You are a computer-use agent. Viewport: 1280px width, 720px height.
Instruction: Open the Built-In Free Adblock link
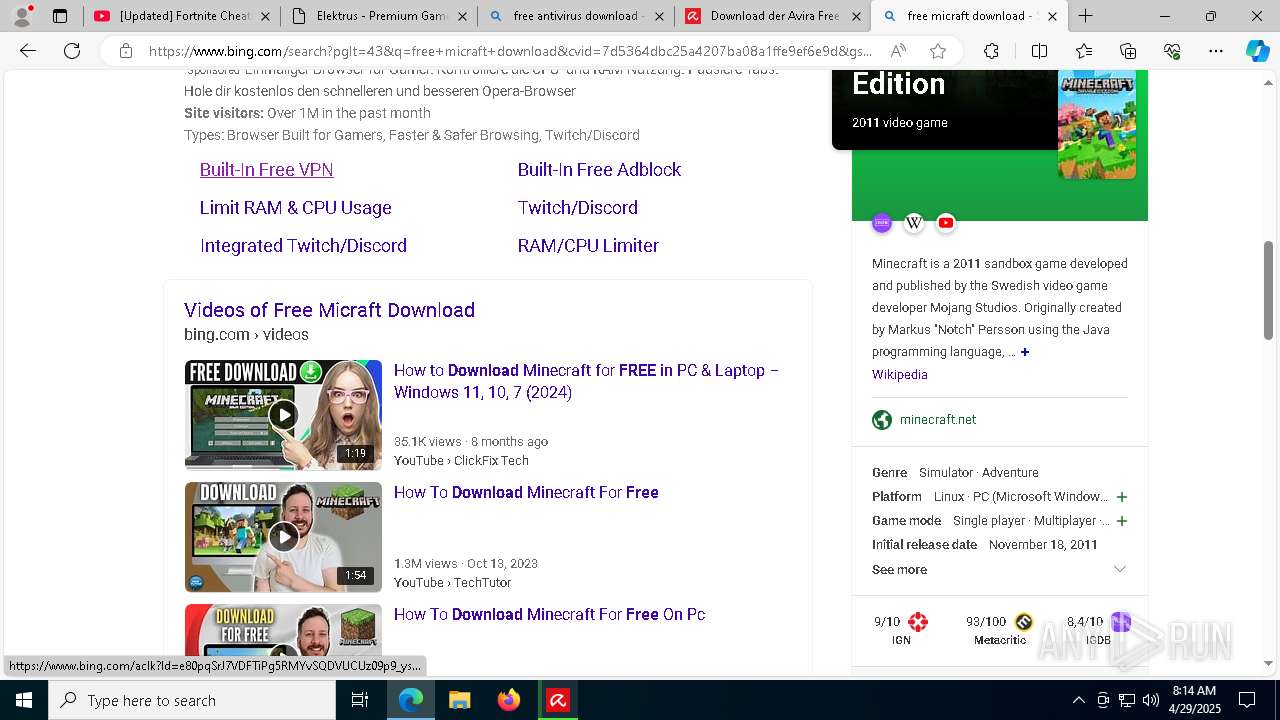pos(599,170)
